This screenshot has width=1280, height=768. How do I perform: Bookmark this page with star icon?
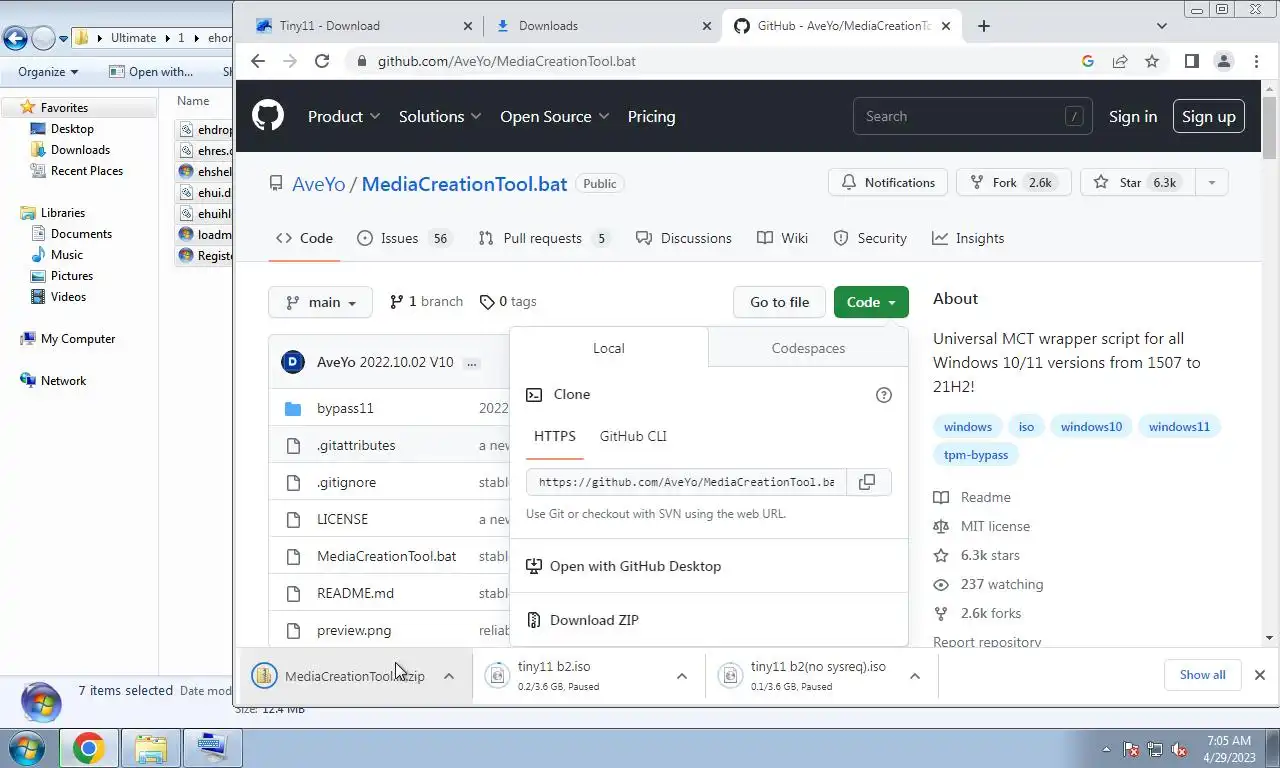[x=1152, y=61]
